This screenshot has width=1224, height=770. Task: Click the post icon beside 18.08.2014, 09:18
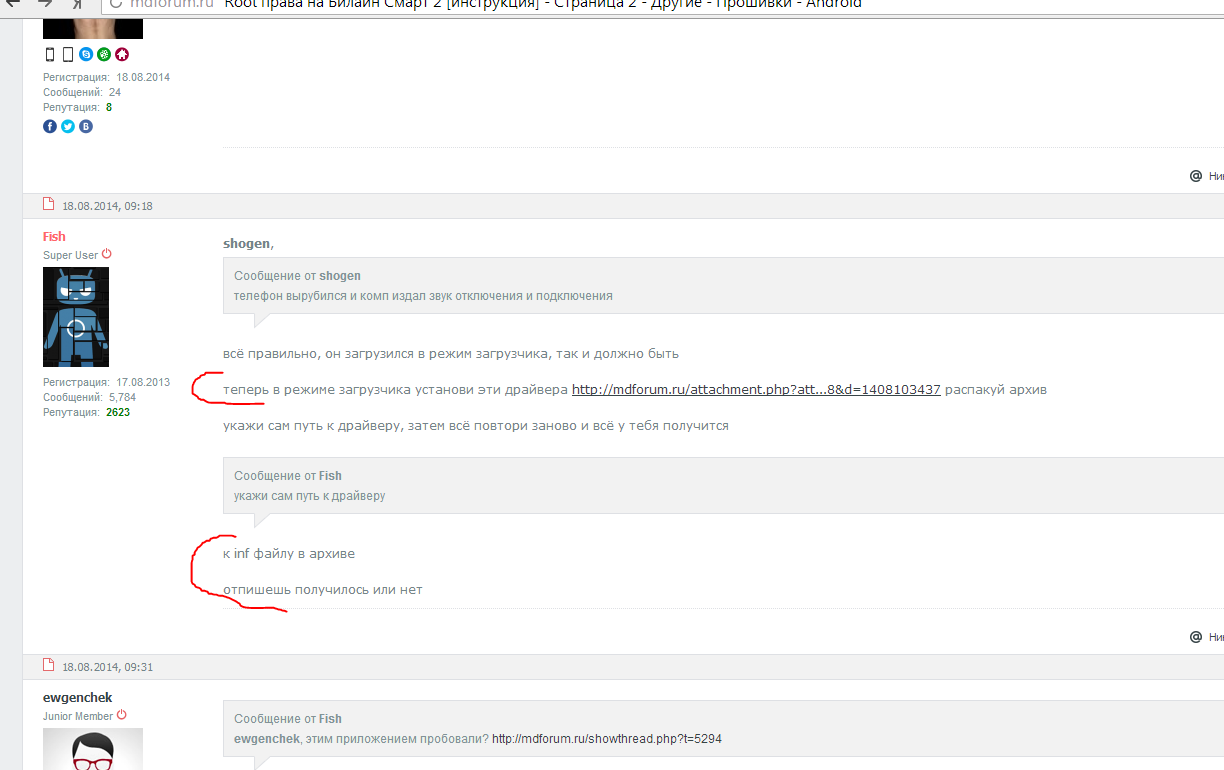tap(48, 204)
